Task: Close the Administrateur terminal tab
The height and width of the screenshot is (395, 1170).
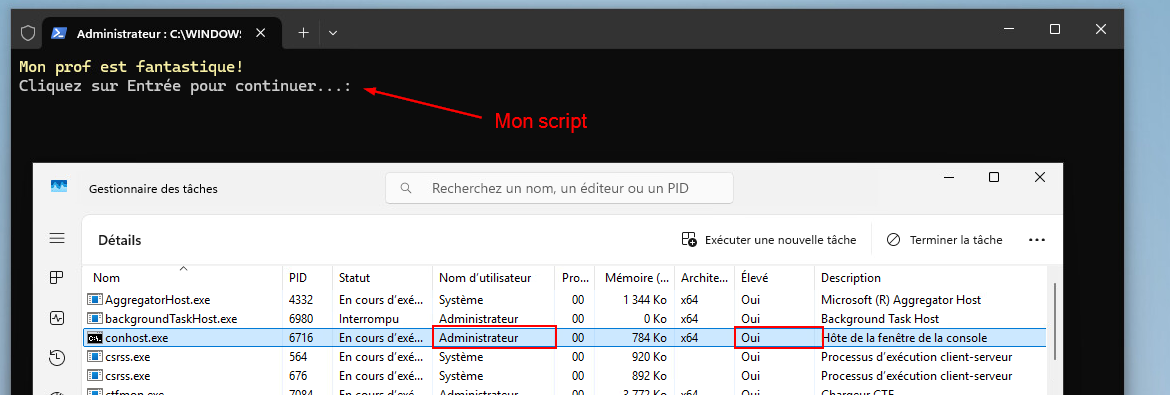Action: [260, 33]
